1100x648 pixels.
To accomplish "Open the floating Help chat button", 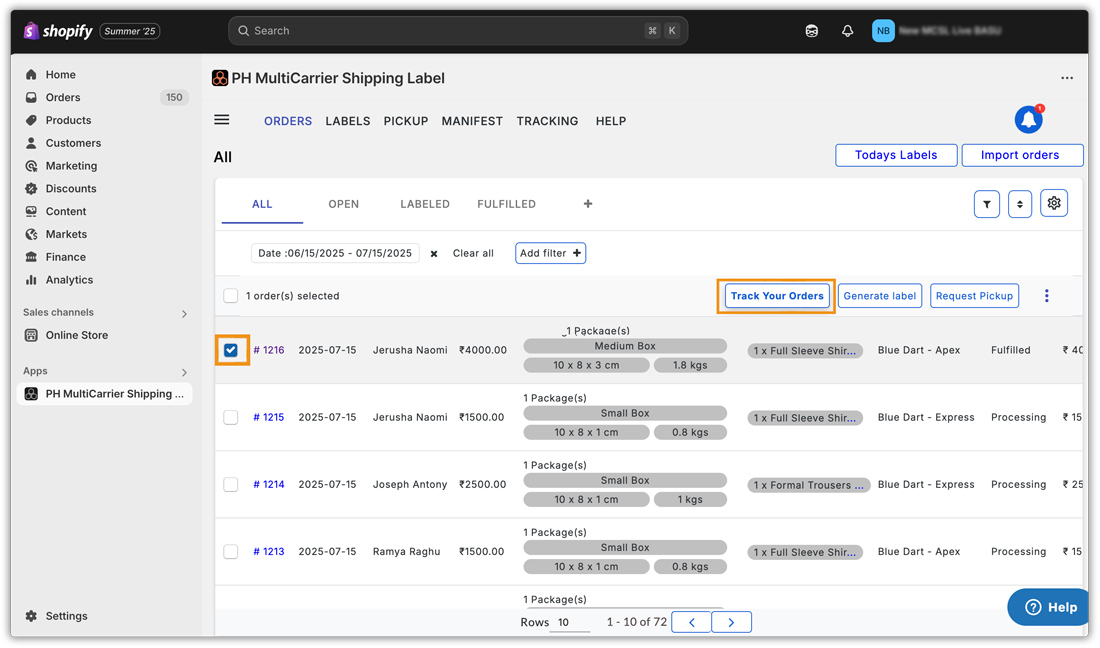I will coord(1050,607).
